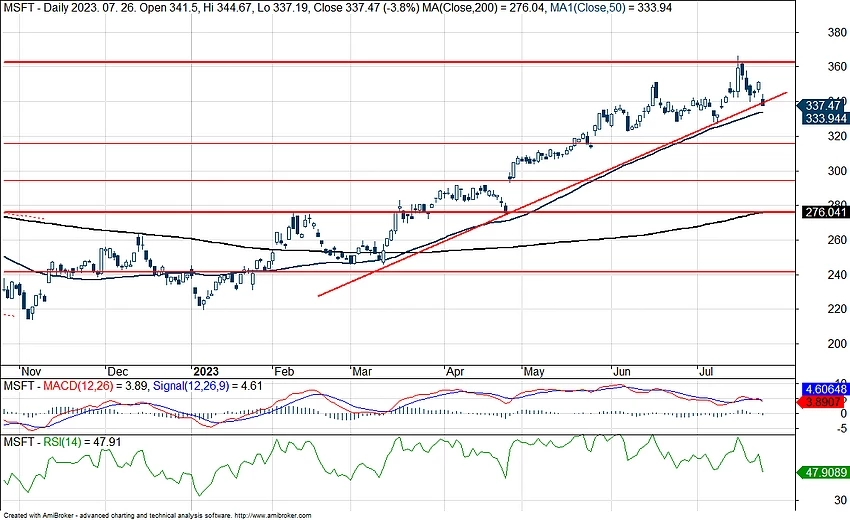Click the 337.47 last close price tag
The width and height of the screenshot is (850, 520).
[x=822, y=105]
